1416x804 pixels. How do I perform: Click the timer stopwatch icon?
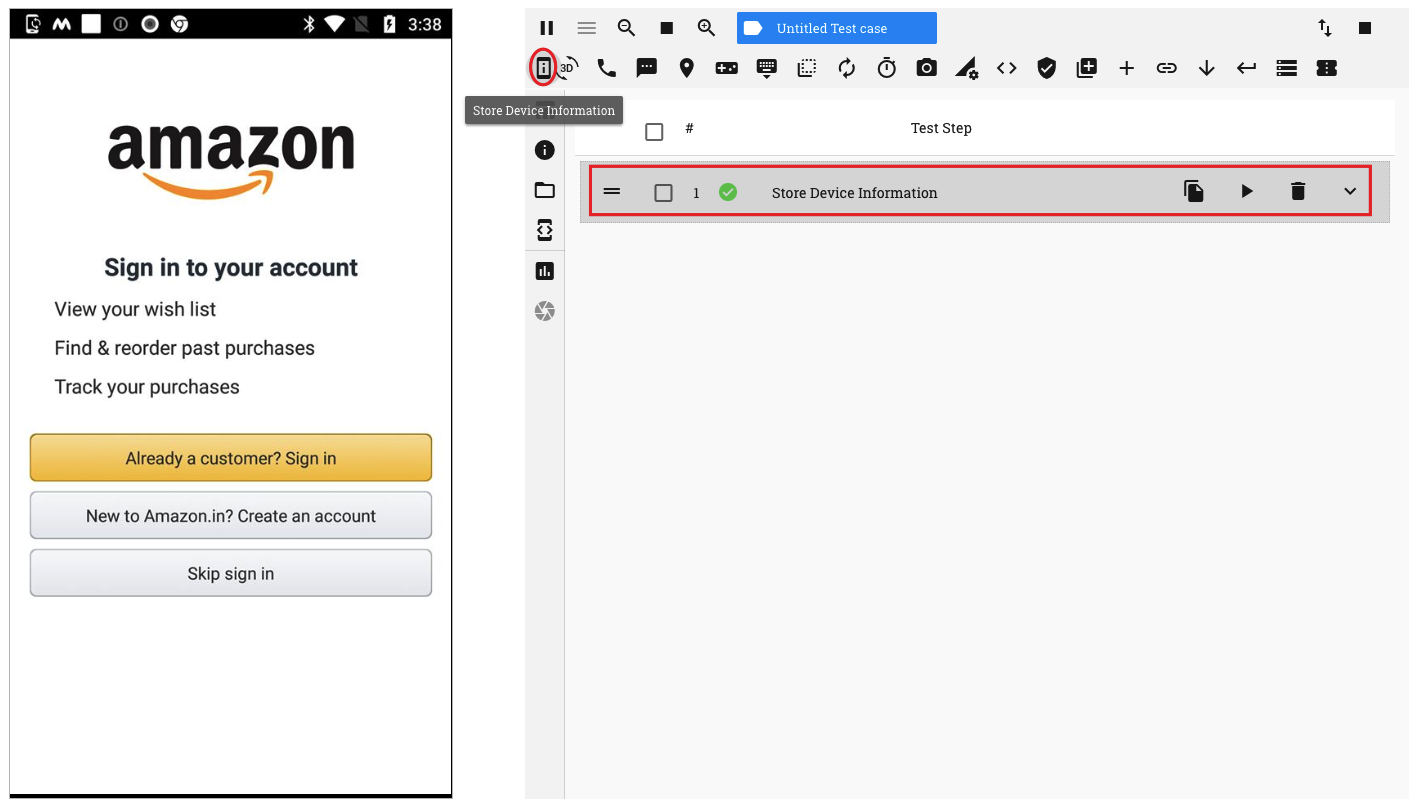887,67
